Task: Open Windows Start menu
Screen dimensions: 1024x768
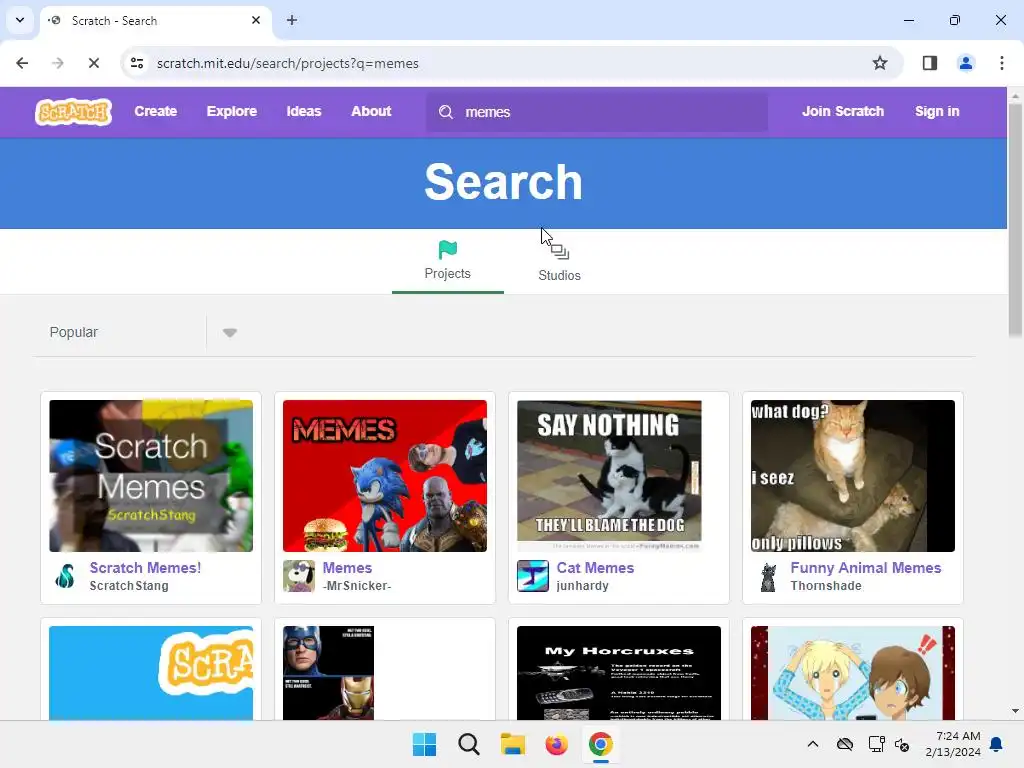Action: click(424, 744)
